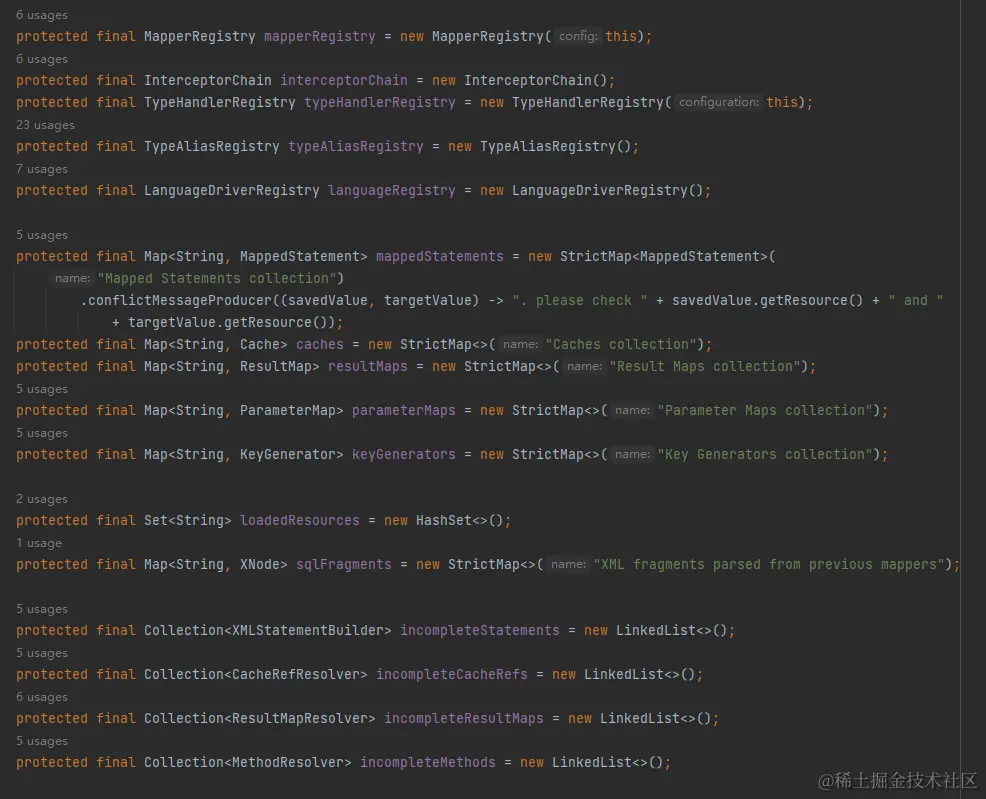Select the string "Result Maps collection"
This screenshot has width=986, height=799.
click(x=704, y=366)
